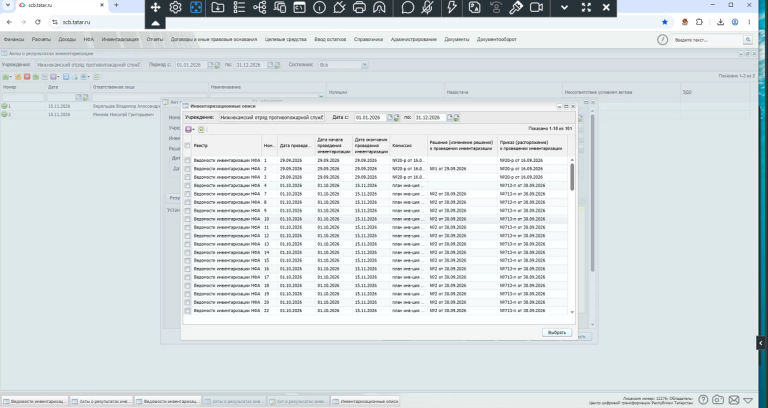Image resolution: width=768 pixels, height=408 pixels.
Task: Toggle the muted microphone icon
Action: click(x=427, y=7)
